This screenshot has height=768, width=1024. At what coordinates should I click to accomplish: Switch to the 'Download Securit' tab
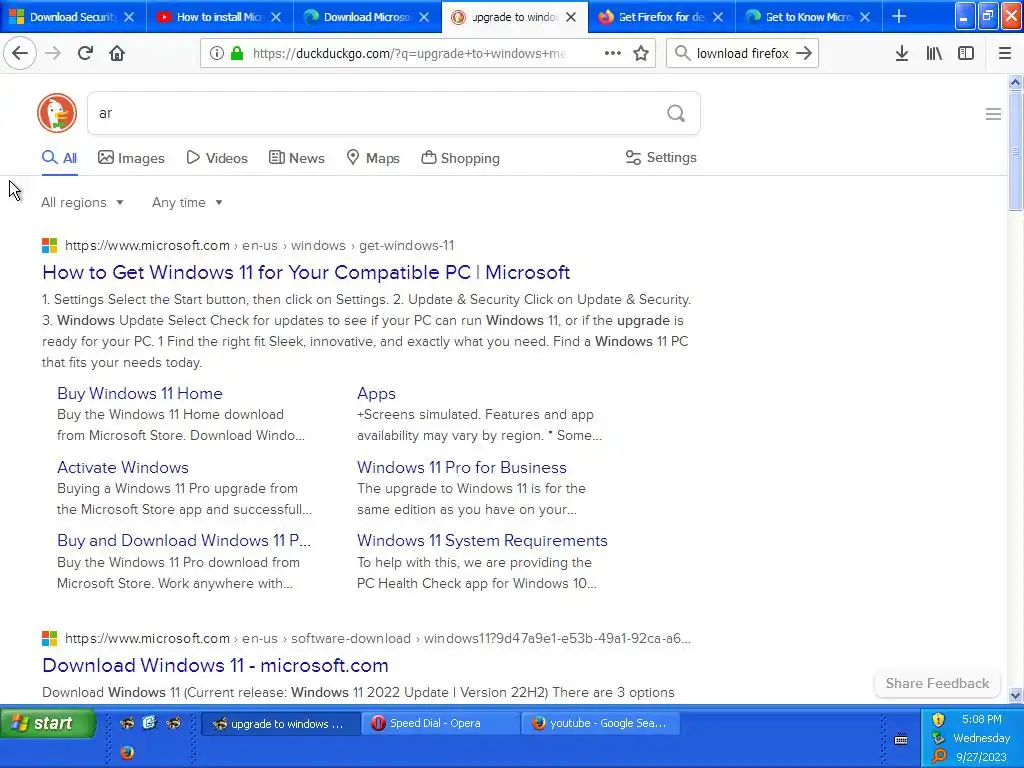pyautogui.click(x=73, y=17)
